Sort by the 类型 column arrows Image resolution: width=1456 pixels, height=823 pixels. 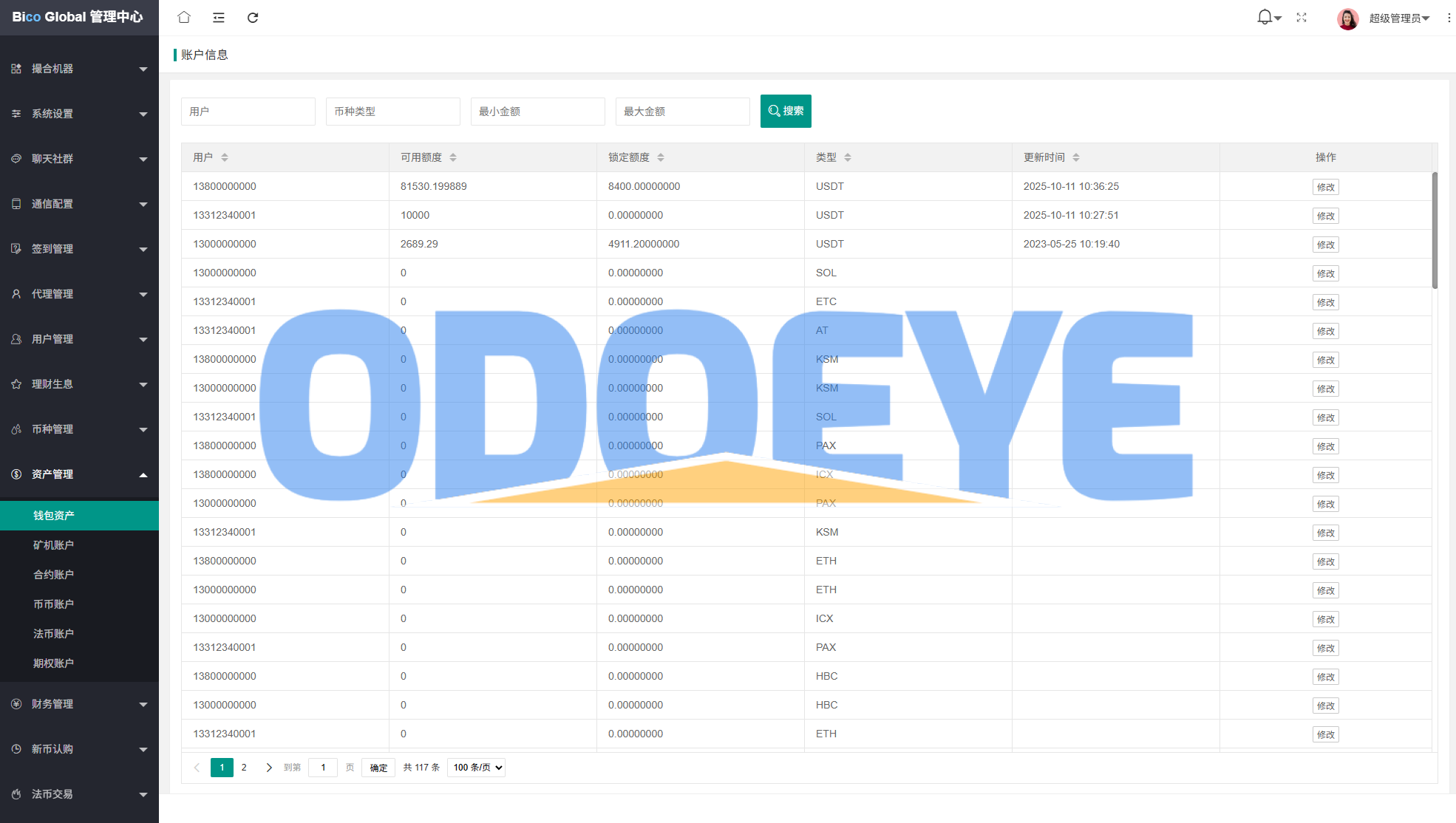click(x=848, y=157)
